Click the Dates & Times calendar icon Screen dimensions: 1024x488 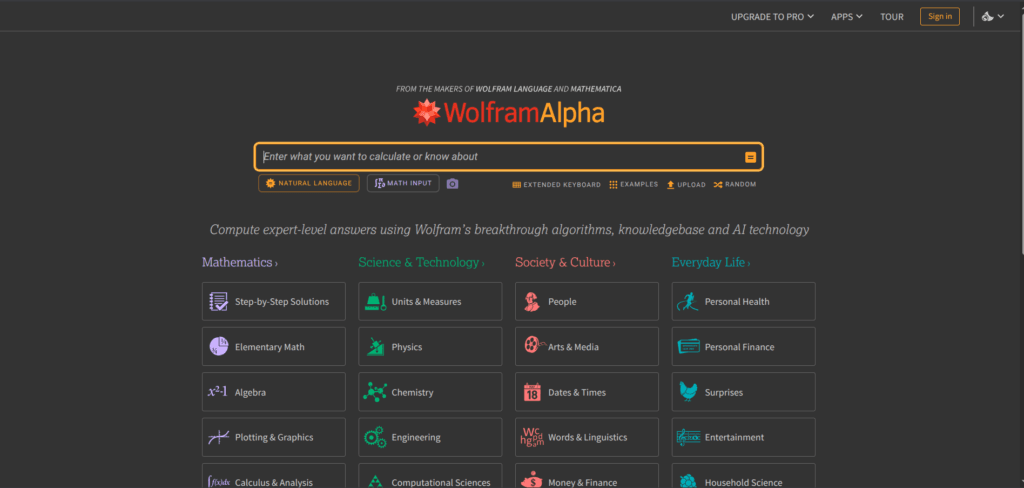click(x=532, y=392)
